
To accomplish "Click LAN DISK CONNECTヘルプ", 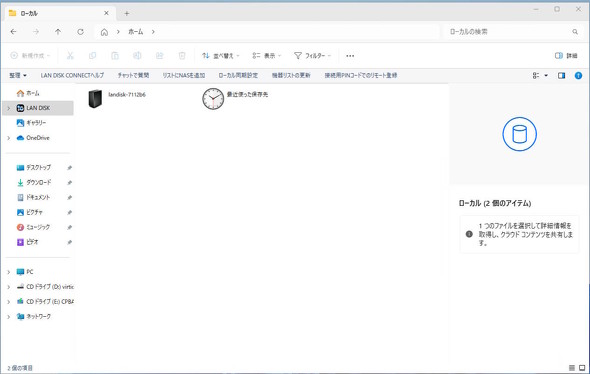I will (72, 76).
